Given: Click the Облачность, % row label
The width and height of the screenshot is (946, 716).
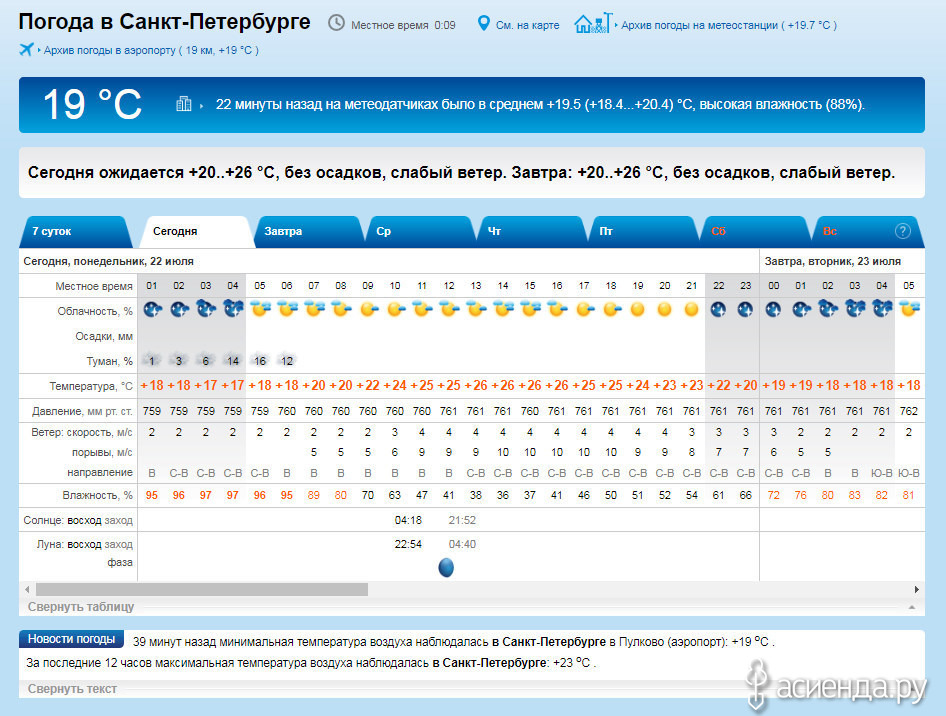Looking at the screenshot, I should (95, 311).
